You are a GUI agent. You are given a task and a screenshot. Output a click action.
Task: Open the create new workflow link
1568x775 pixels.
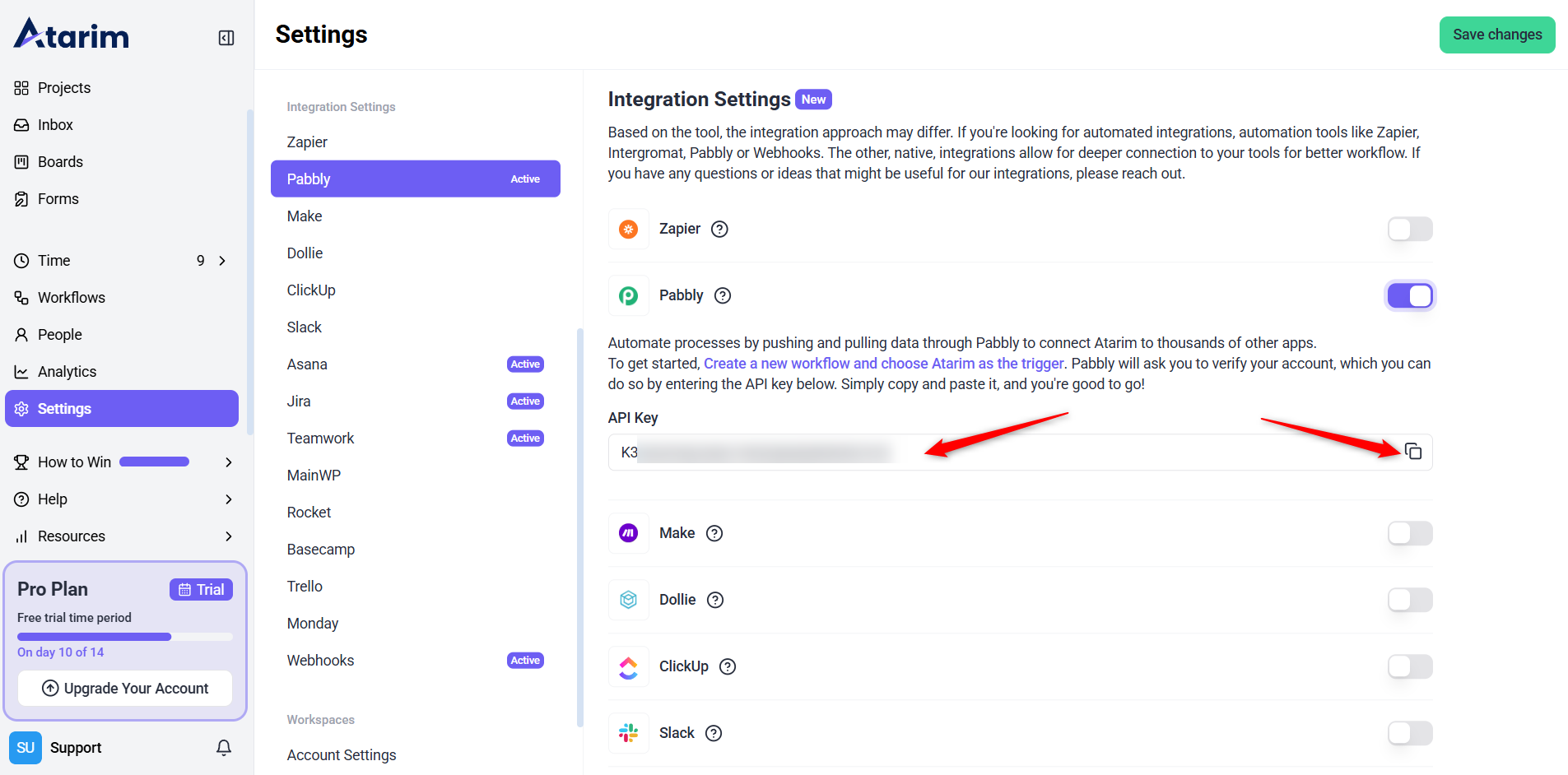coord(883,364)
